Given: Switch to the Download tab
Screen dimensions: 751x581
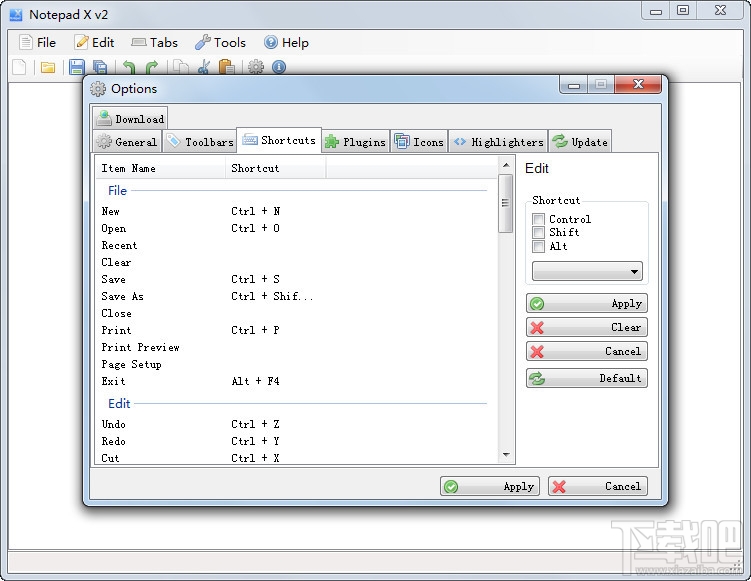Looking at the screenshot, I should click(130, 118).
